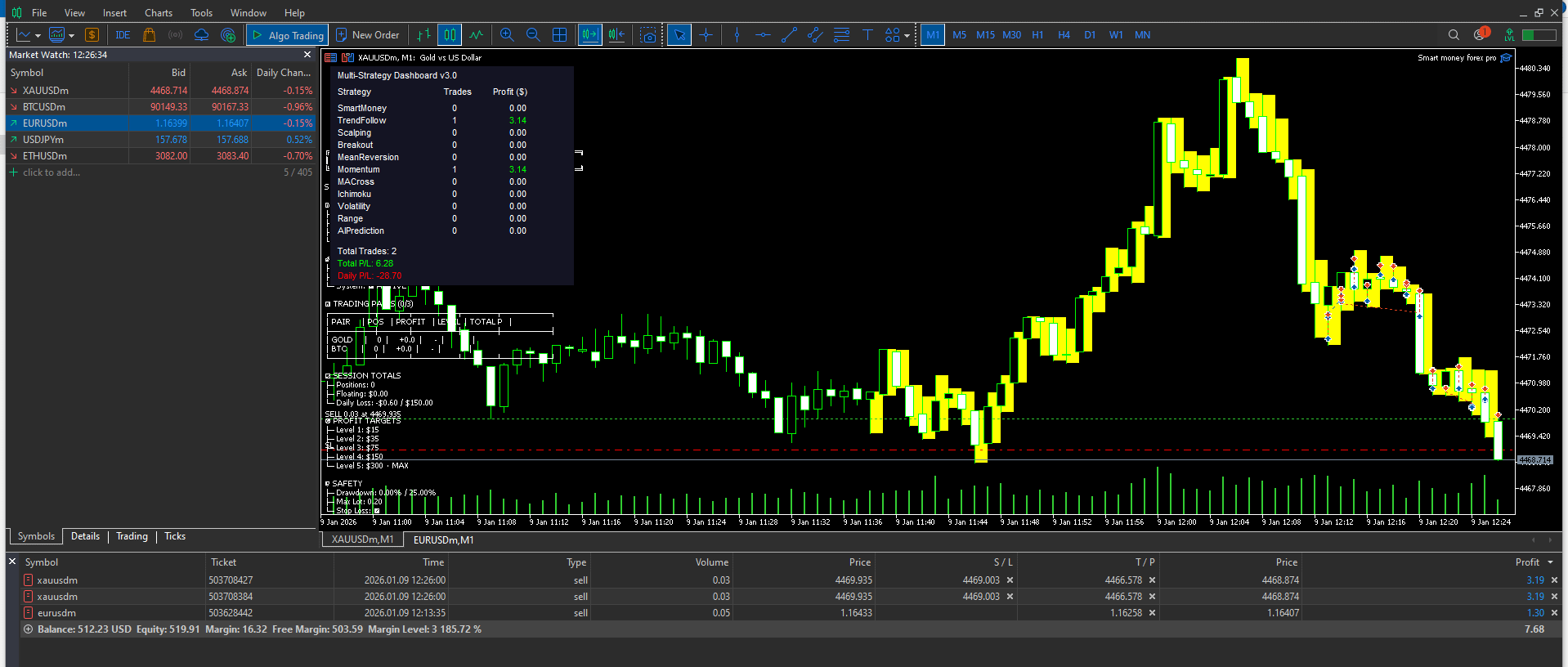Click the zoom out magnifier icon

click(x=533, y=35)
